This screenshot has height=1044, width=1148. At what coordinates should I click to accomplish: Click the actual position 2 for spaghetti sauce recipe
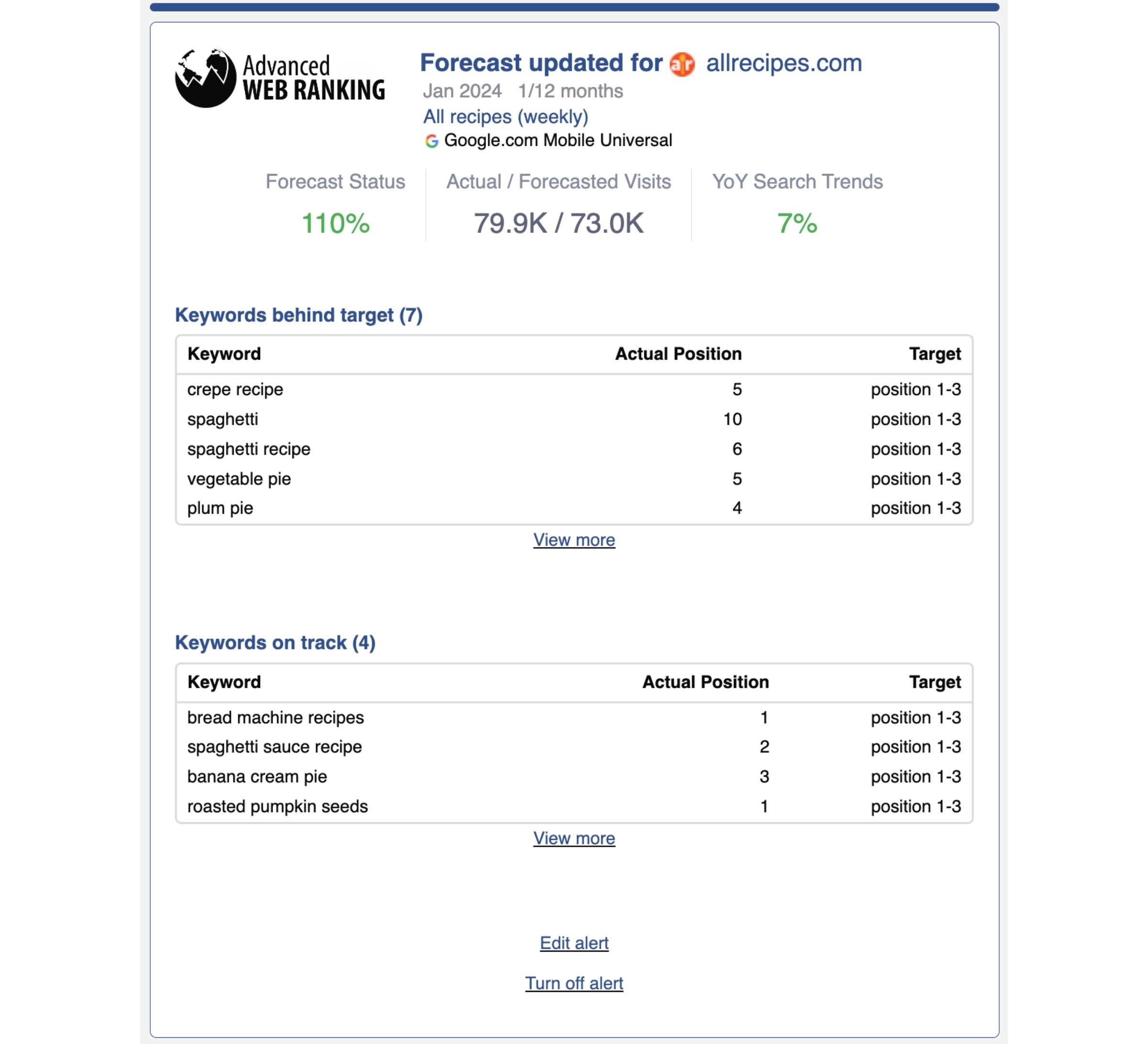pyautogui.click(x=764, y=747)
